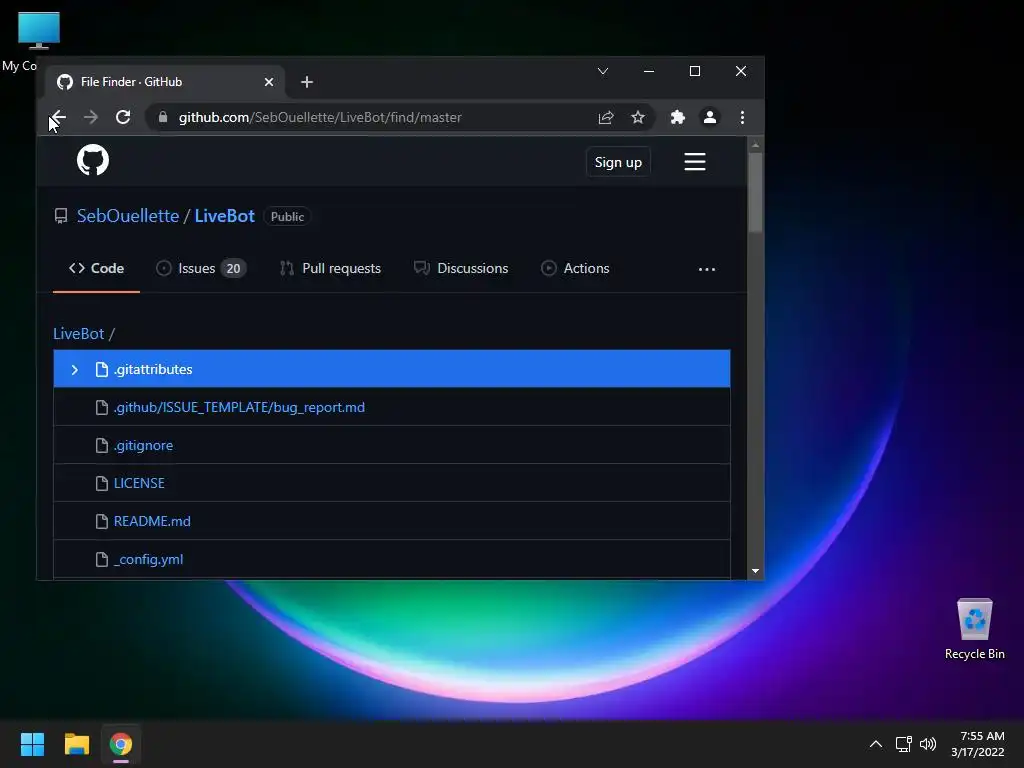This screenshot has height=768, width=1024.
Task: Click the address bar URL
Action: click(x=320, y=118)
